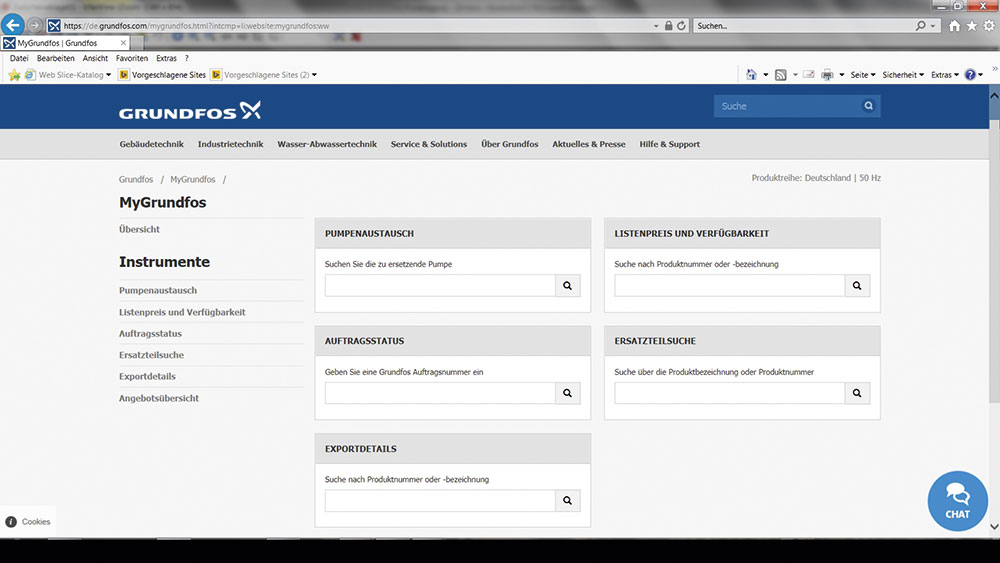Expand the address bar history dropdown arrow

pyautogui.click(x=656, y=26)
